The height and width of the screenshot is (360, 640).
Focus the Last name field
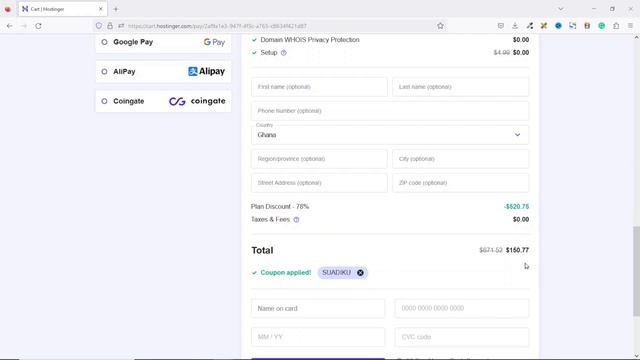460,87
